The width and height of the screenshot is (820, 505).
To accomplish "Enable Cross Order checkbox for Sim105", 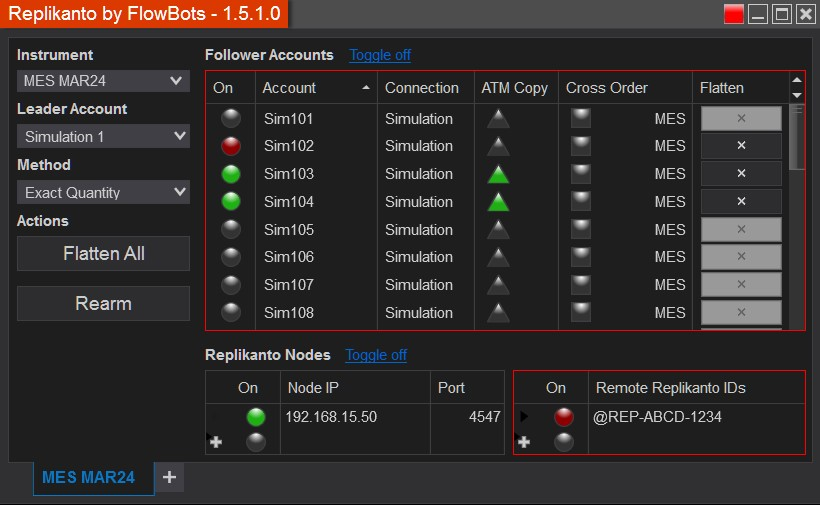I will [580, 229].
